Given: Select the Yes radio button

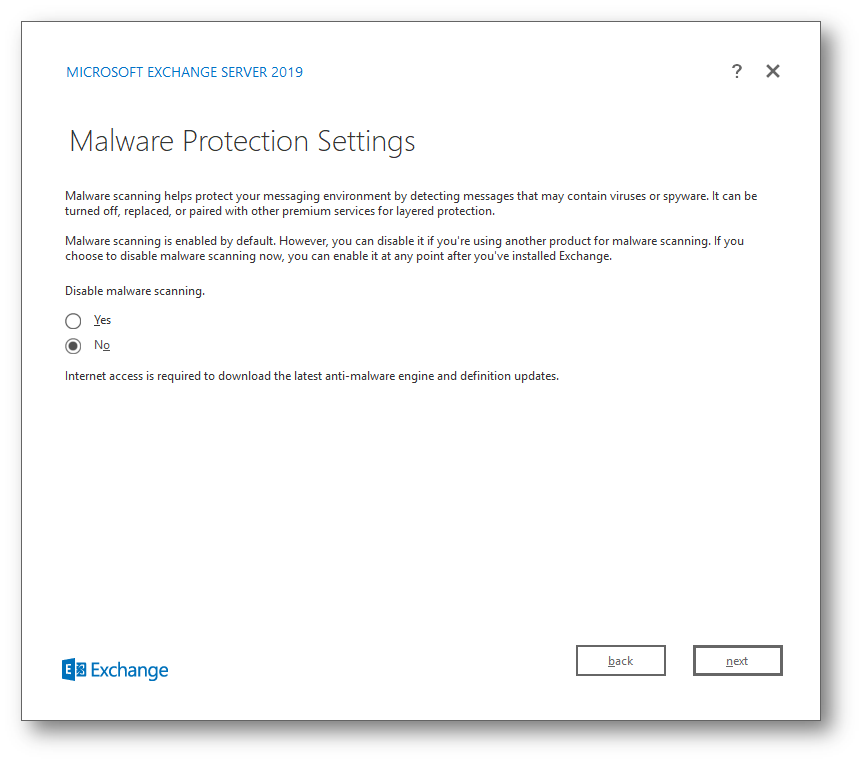Looking at the screenshot, I should pyautogui.click(x=73, y=321).
